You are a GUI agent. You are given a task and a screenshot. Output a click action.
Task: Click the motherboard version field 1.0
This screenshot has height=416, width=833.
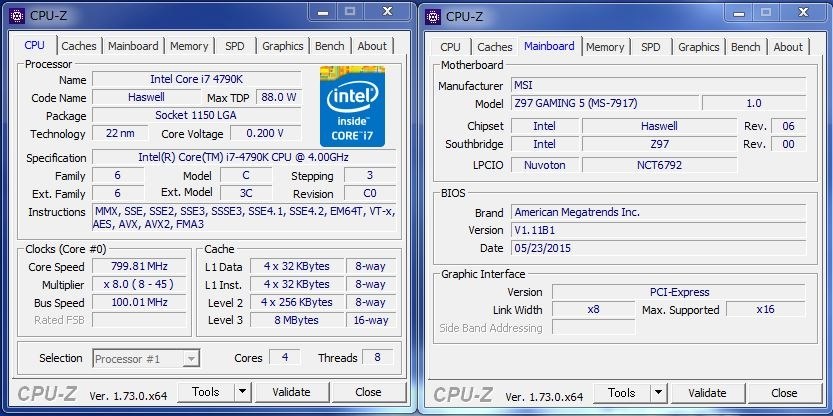click(754, 103)
